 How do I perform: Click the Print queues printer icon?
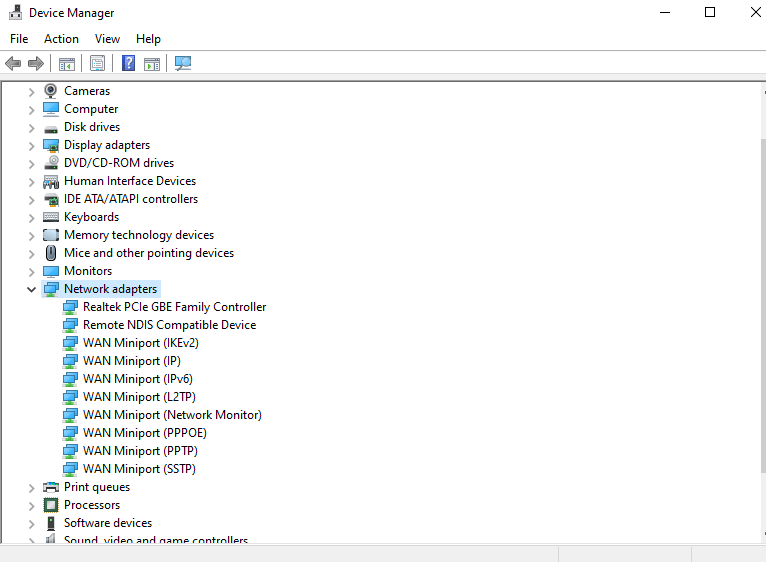click(51, 487)
